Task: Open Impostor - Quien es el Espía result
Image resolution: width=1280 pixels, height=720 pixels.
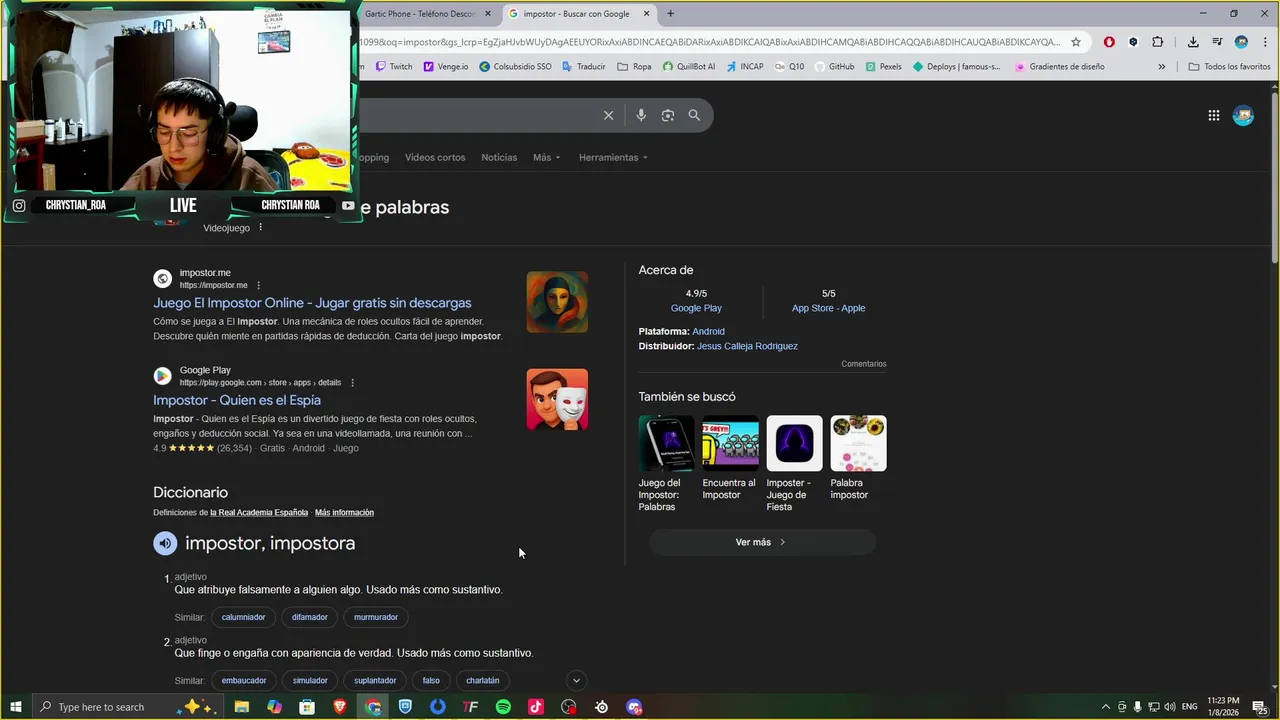Action: point(237,400)
